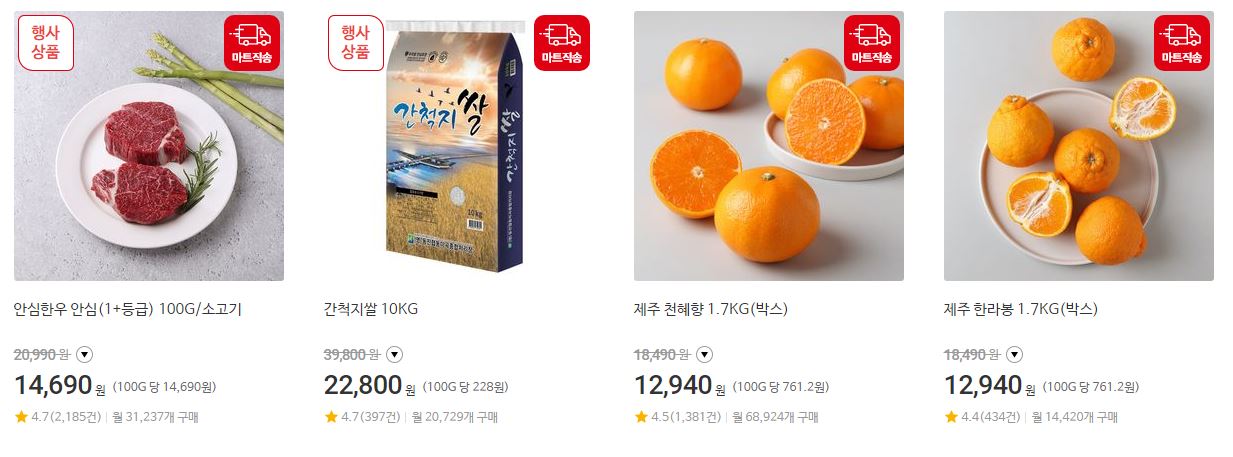Screen dimensions: 1233x457
Task: Click mart delivery truck badge on 천혜향 product
Action: coord(872,43)
